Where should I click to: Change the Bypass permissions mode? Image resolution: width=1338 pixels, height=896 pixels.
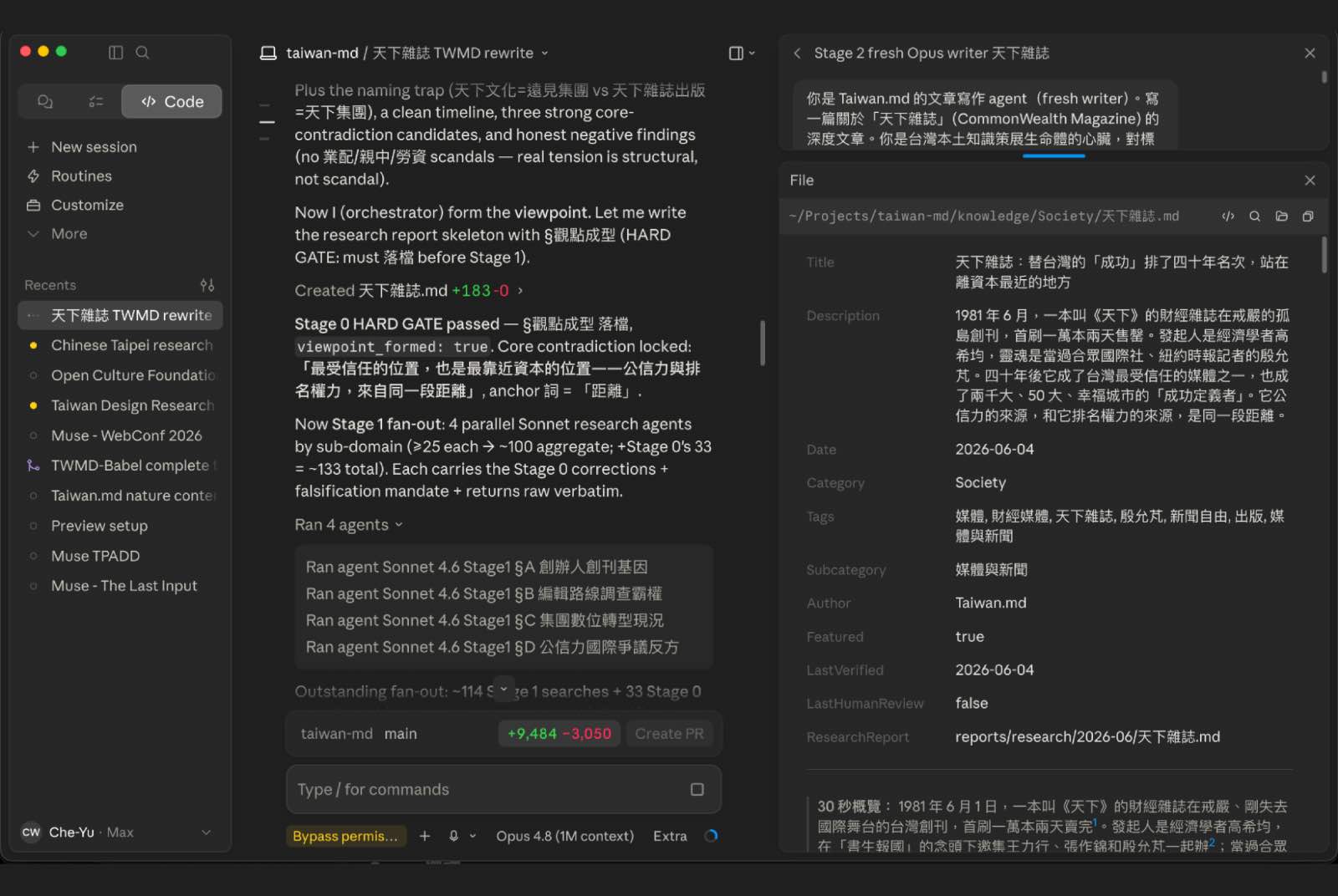[345, 837]
